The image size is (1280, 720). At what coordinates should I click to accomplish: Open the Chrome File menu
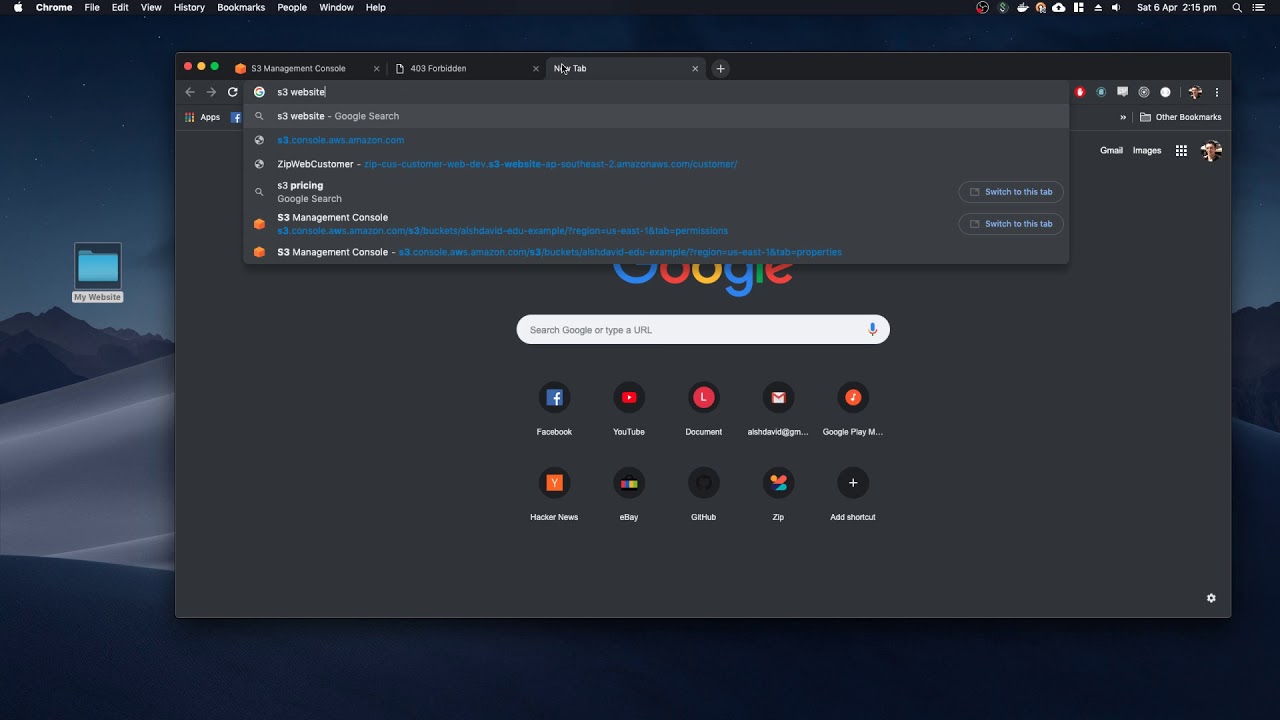pos(92,8)
